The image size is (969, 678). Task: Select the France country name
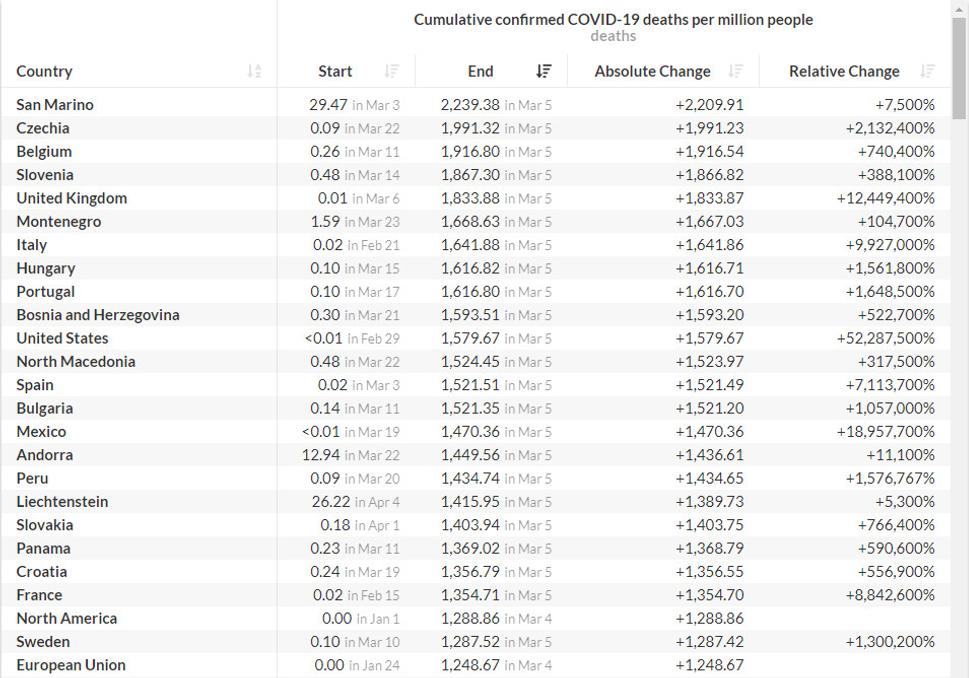point(39,595)
